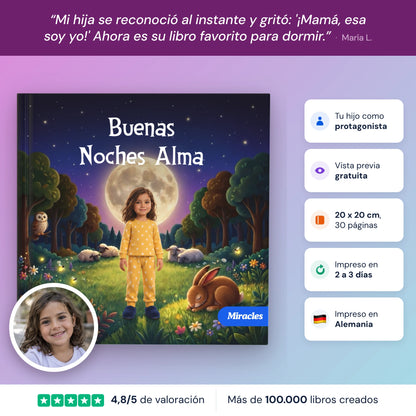Viewport: 416px width, 416px height.
Task: Click the green refresh icon for Impreso en 2 a 3 días
Action: (320, 269)
